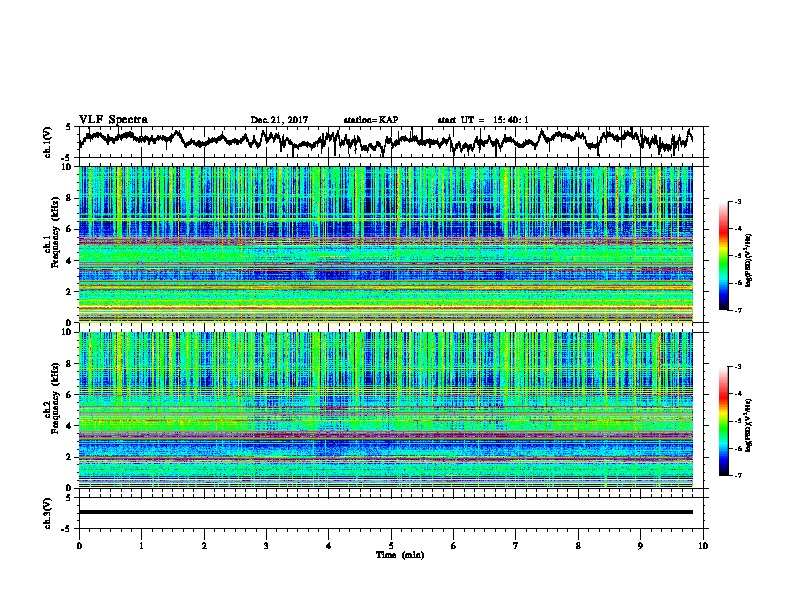792x612 pixels.
Task: Click inside the ch.1 spectrogram panel
Action: [x=386, y=244]
